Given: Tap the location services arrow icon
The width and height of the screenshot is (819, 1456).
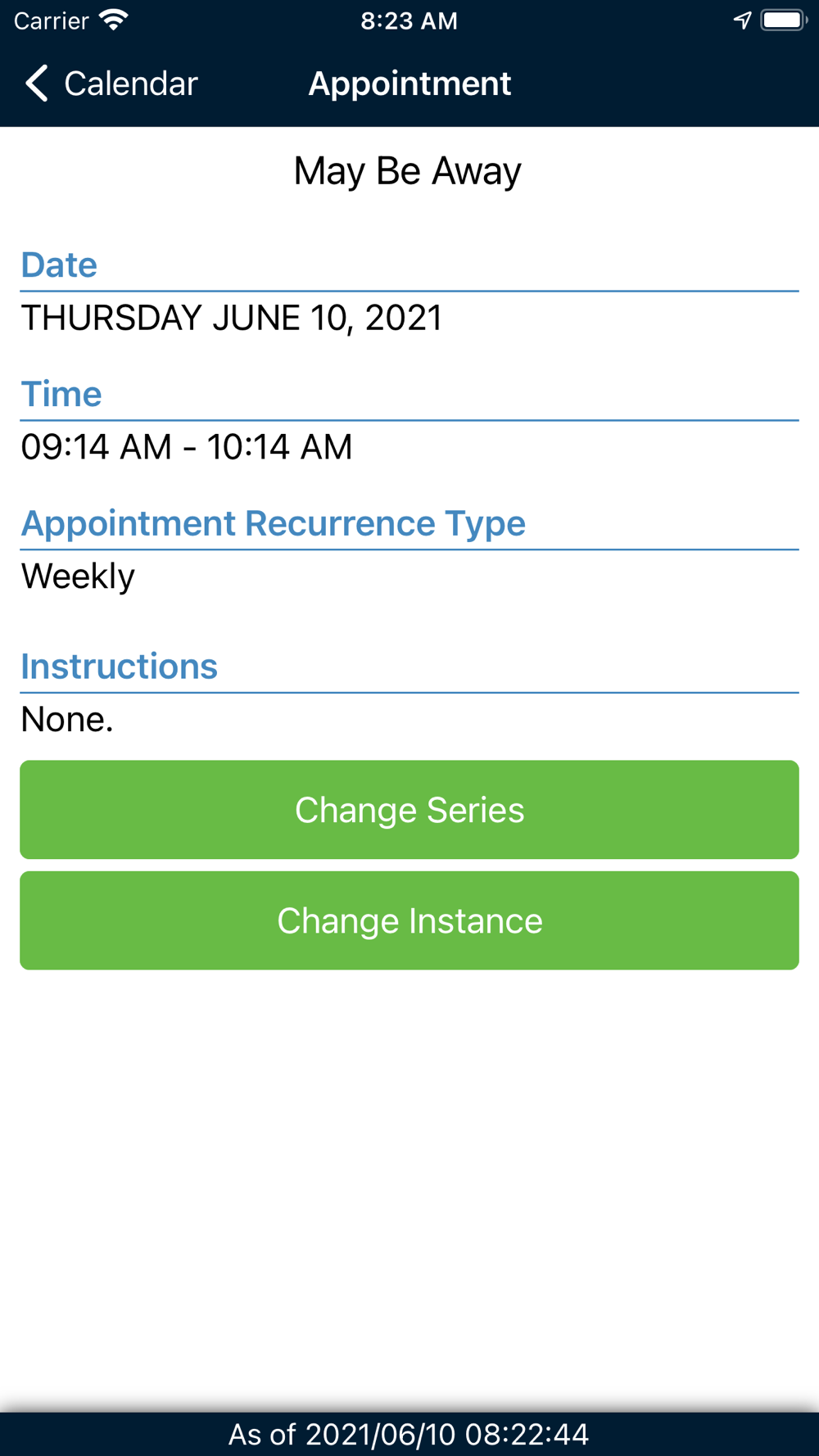Looking at the screenshot, I should [742, 20].
